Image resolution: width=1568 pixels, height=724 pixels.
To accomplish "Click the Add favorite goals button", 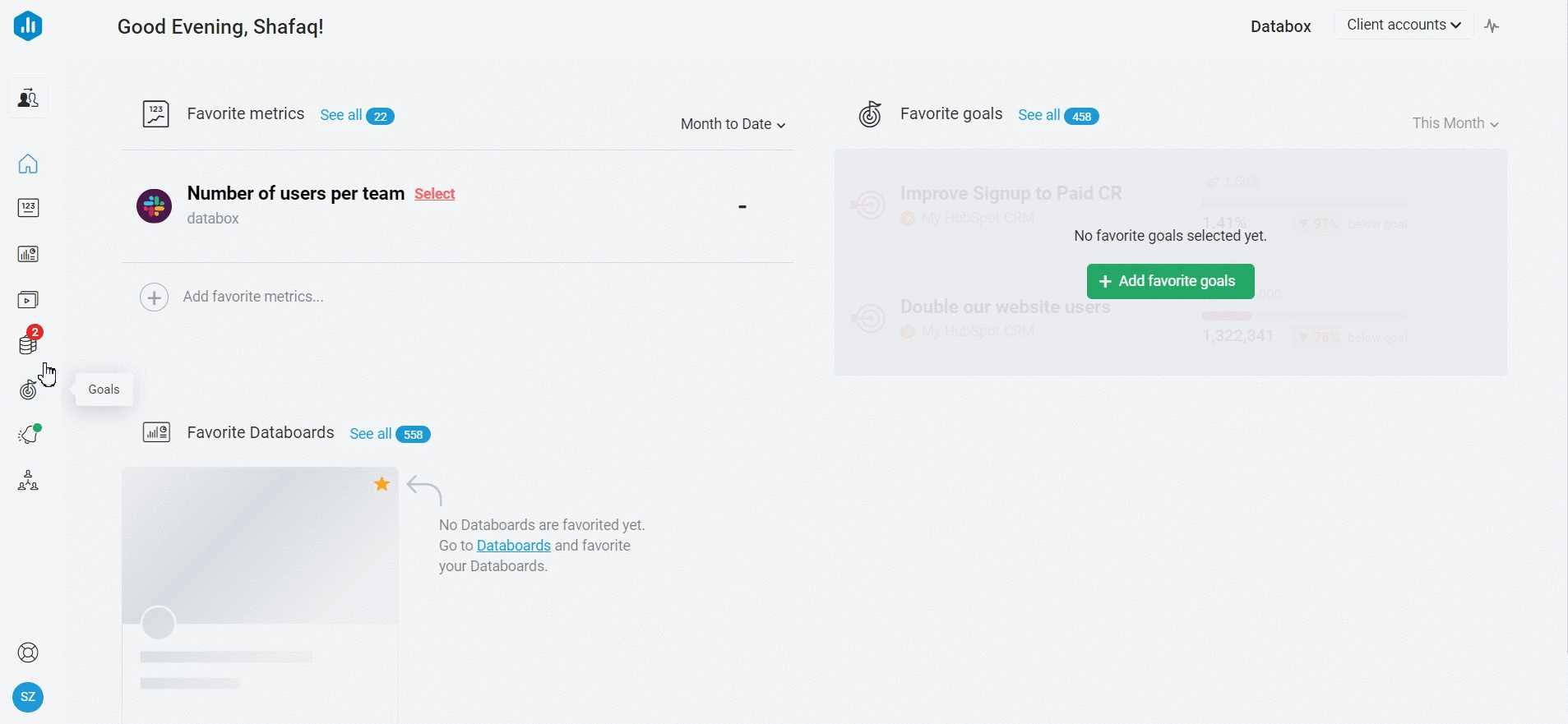I will click(1169, 281).
